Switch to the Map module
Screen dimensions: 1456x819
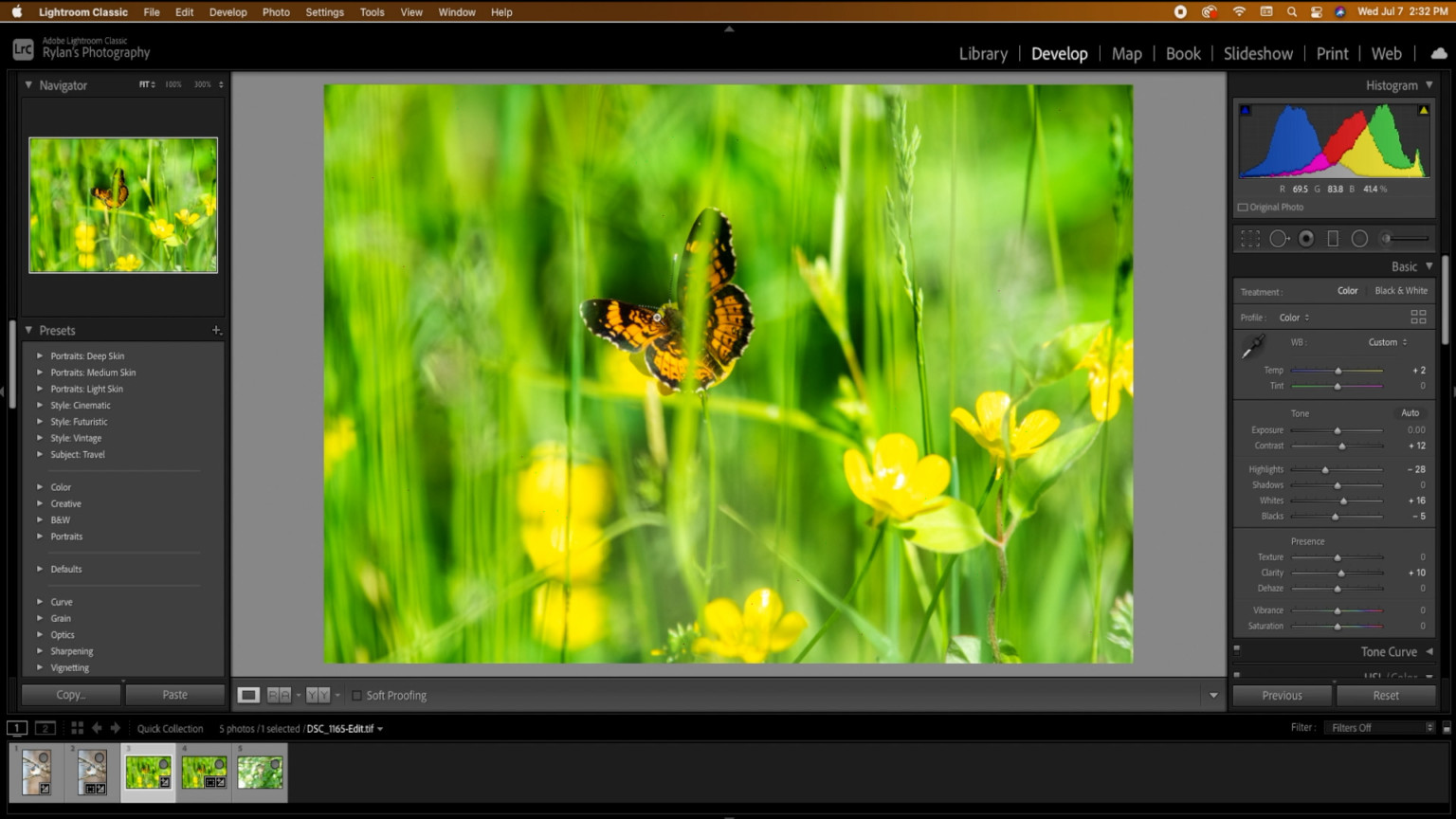pos(1126,54)
